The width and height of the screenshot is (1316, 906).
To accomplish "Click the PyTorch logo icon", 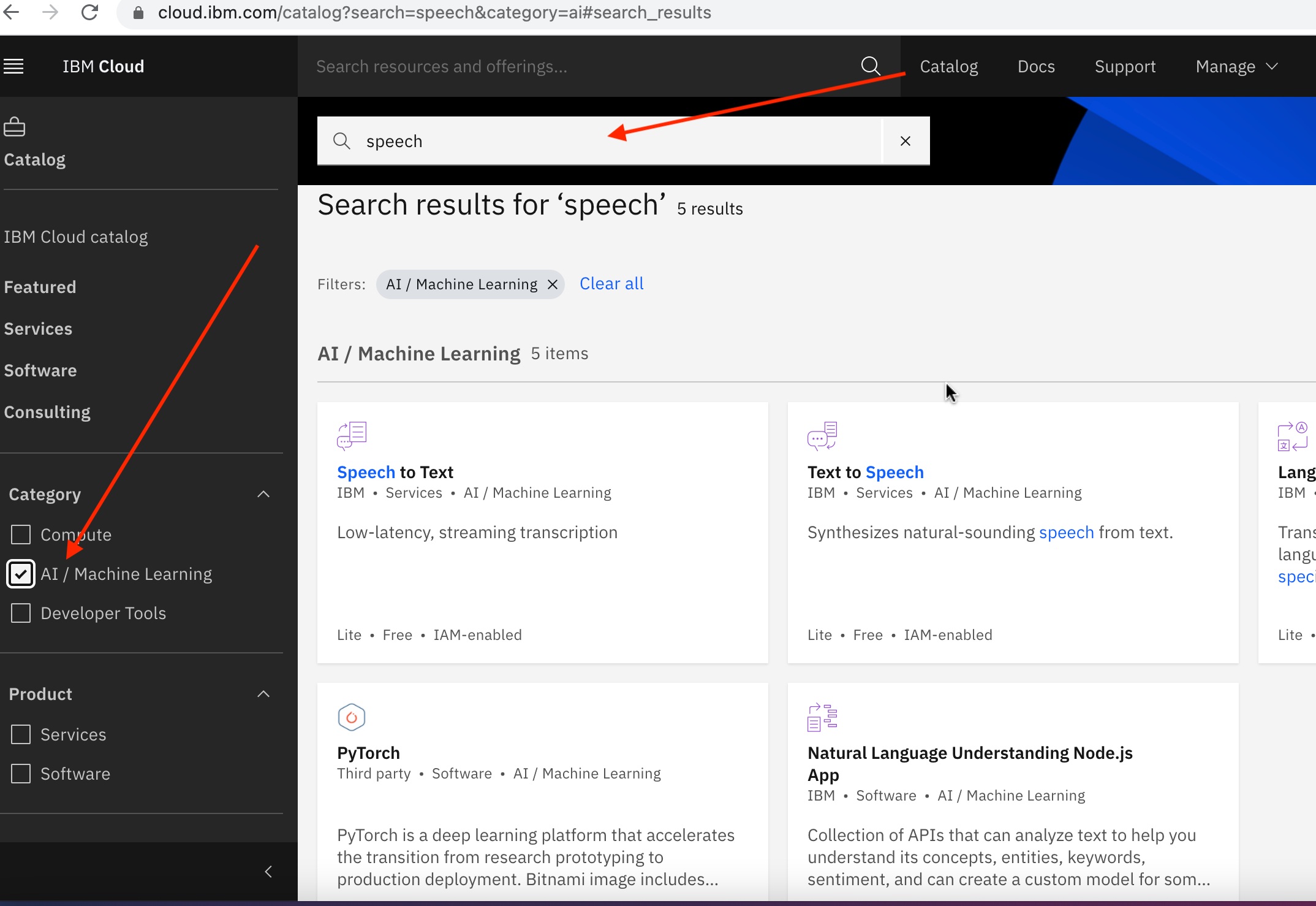I will [x=352, y=717].
